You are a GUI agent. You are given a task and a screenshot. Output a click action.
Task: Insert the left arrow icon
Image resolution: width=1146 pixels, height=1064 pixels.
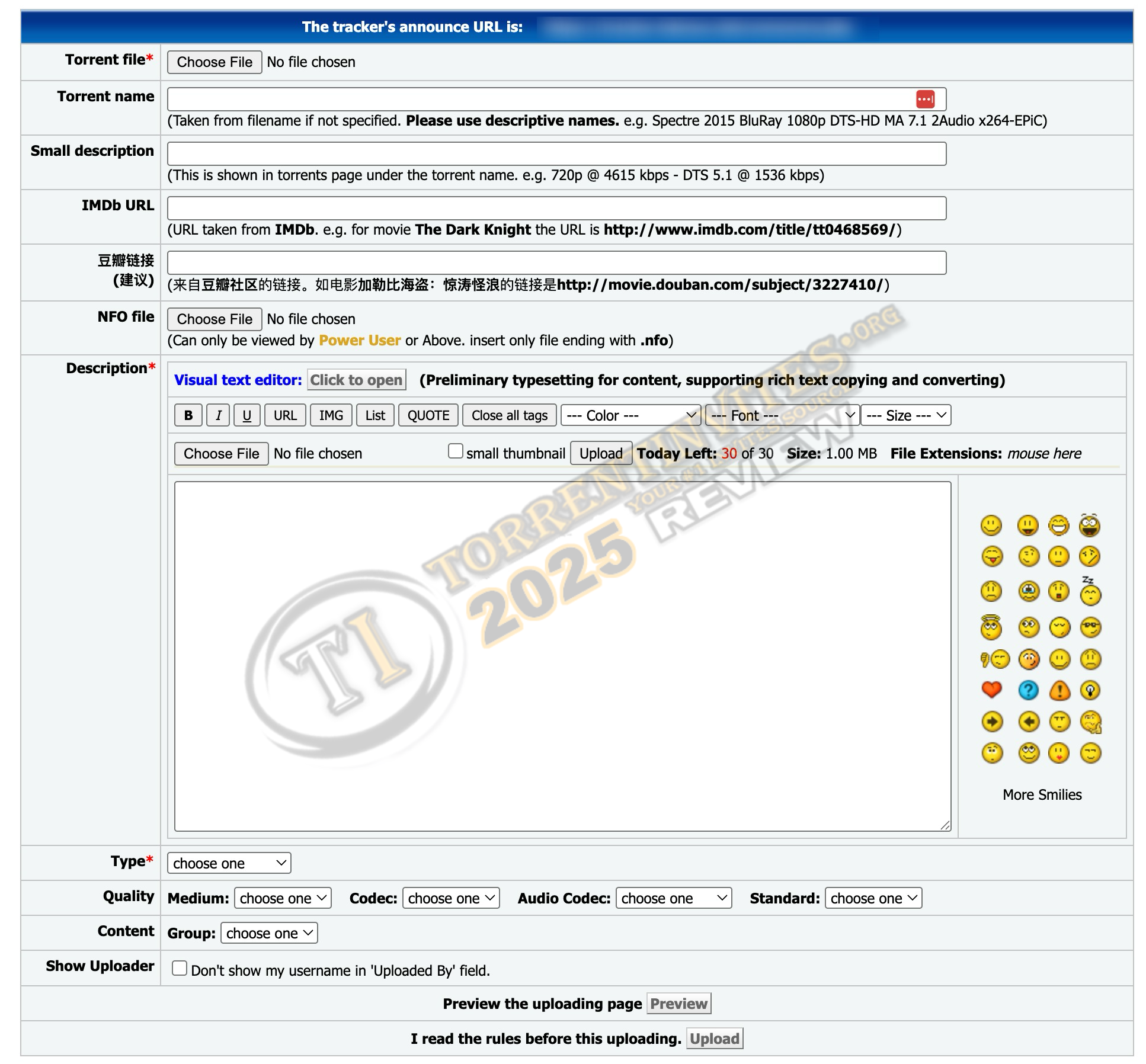coord(1029,722)
